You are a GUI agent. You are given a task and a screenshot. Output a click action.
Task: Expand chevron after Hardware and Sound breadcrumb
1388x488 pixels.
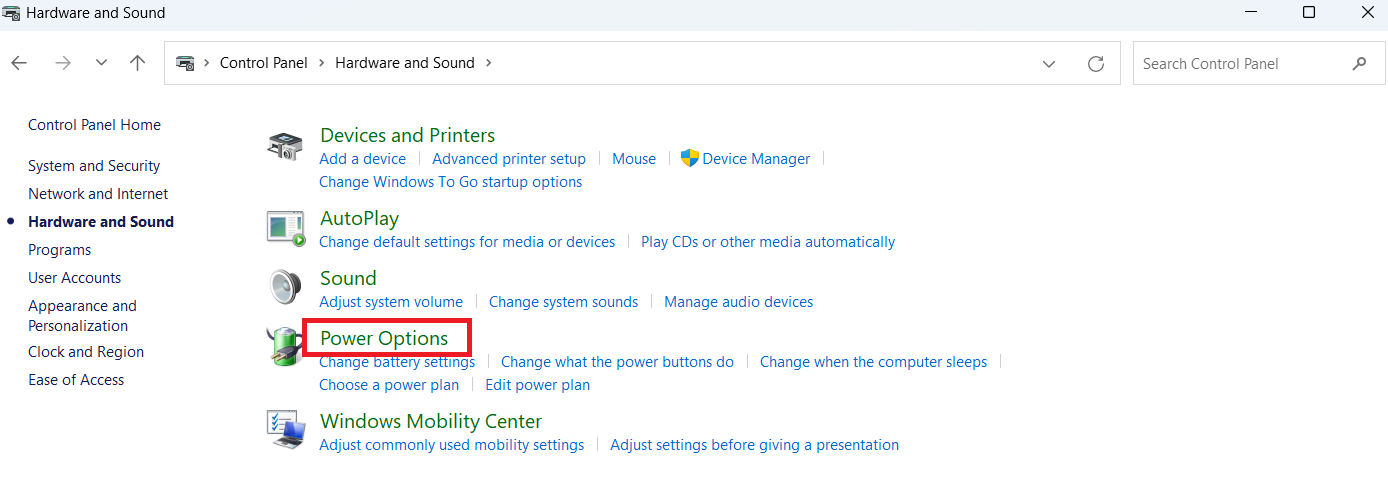point(488,62)
